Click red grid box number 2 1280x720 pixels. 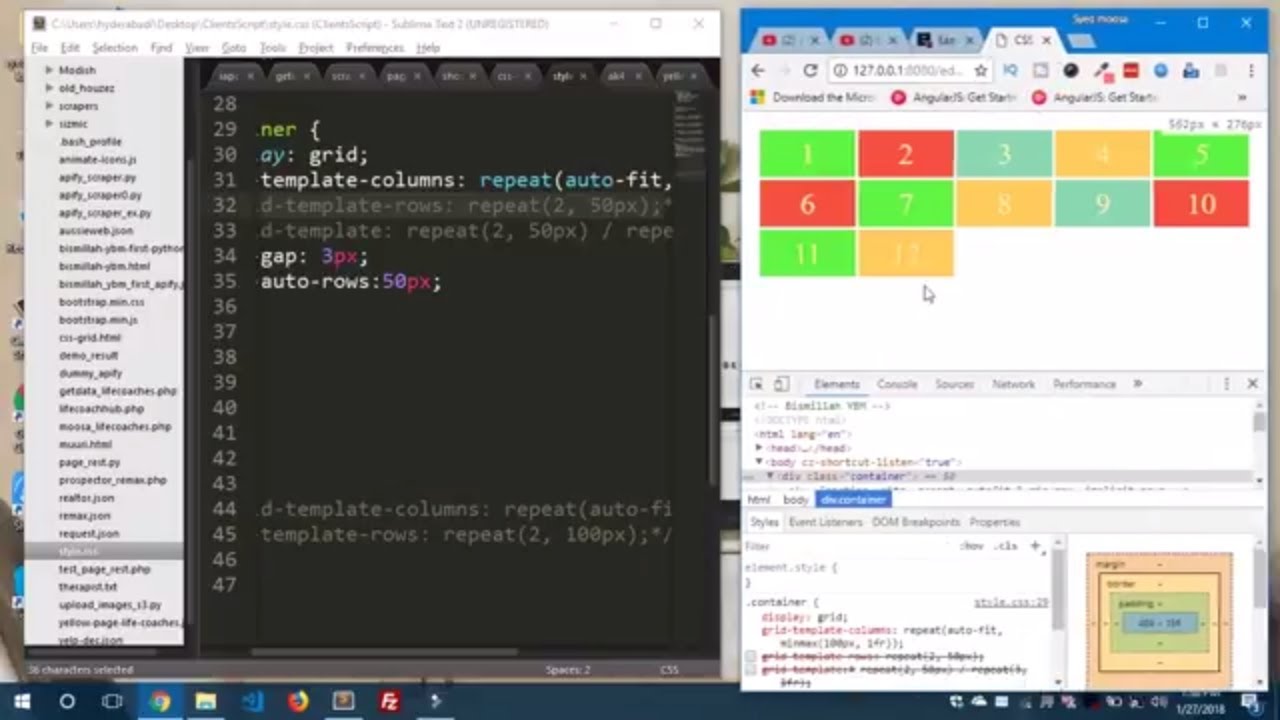[905, 154]
